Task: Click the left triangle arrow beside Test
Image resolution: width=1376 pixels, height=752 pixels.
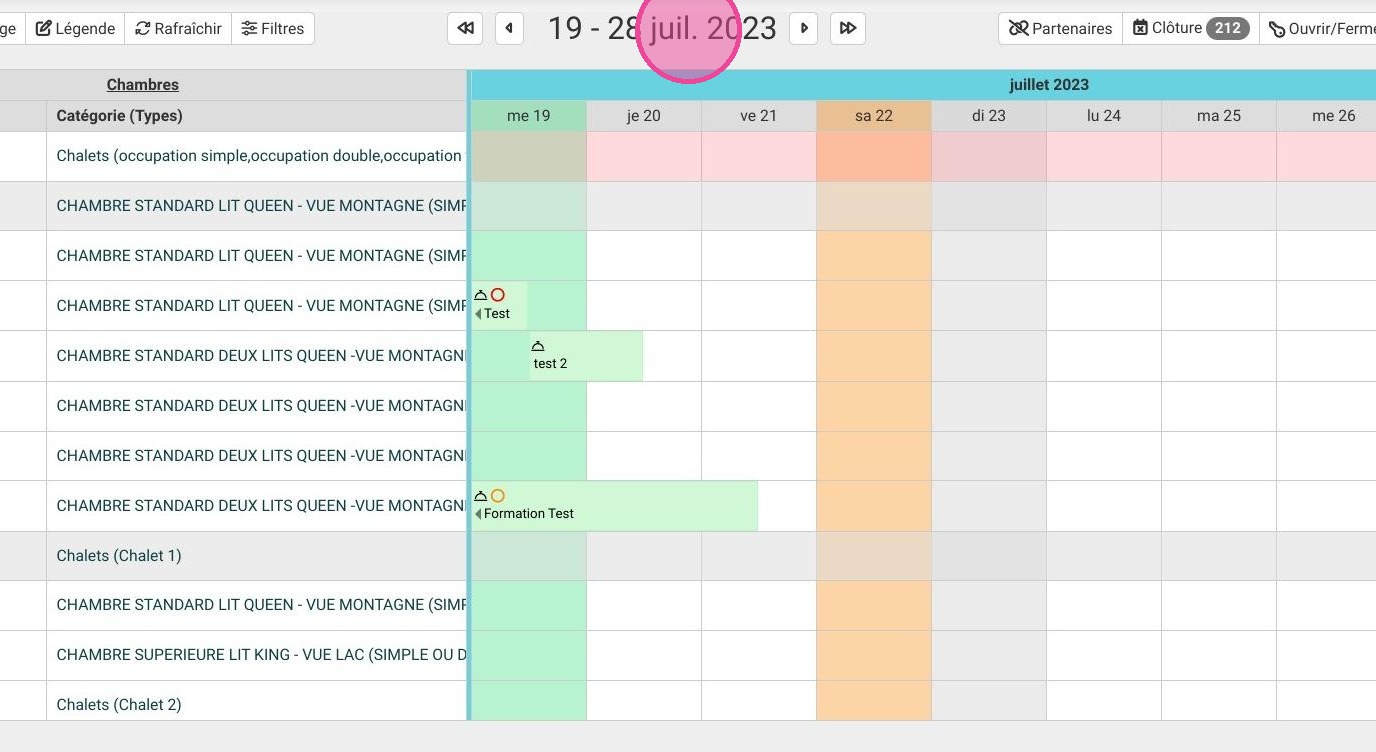Action: coord(478,314)
